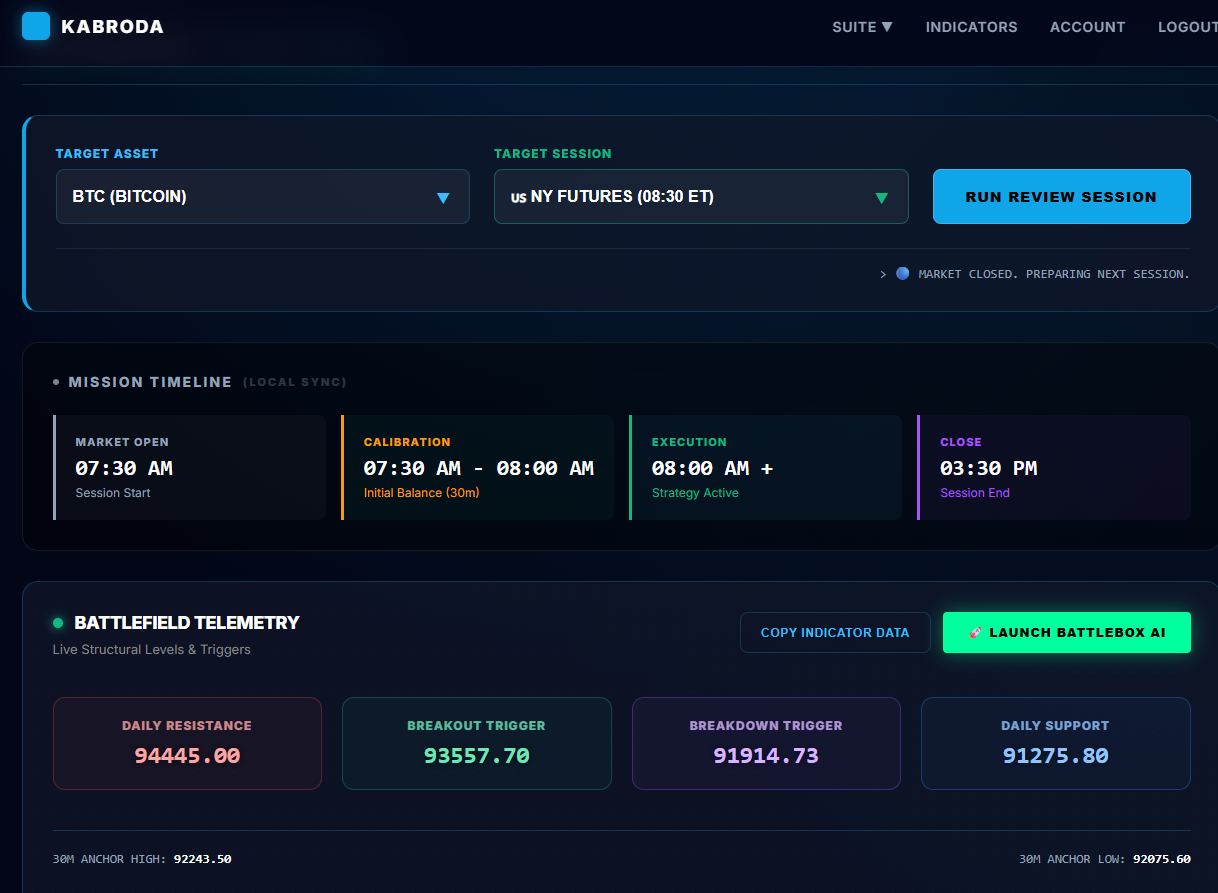Viewport: 1218px width, 893px height.
Task: Click the blue orb icon in market status message
Action: [902, 273]
